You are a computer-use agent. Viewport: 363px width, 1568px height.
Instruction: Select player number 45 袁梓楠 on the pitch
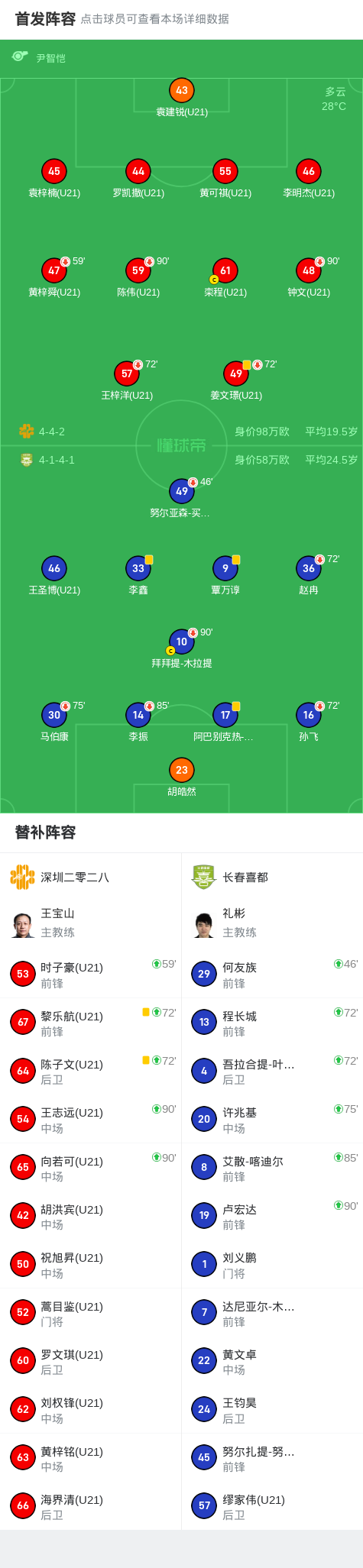54,171
